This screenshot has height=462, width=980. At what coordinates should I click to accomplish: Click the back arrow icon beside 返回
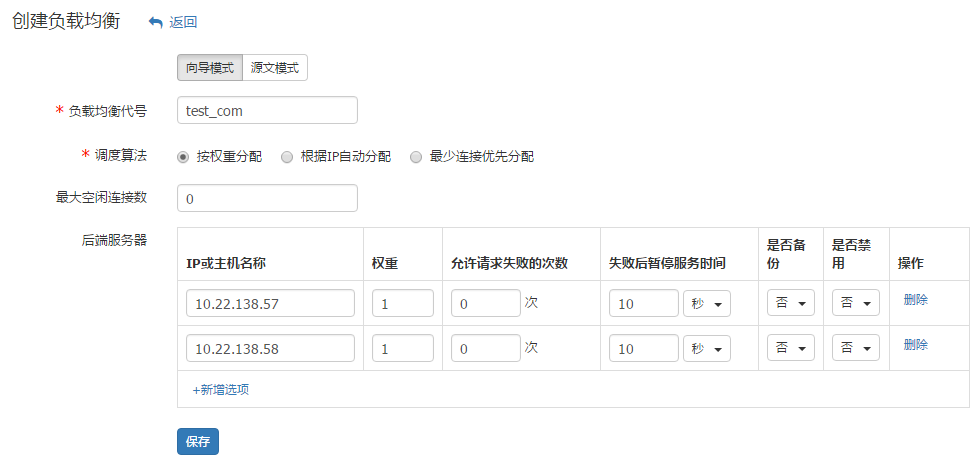155,22
